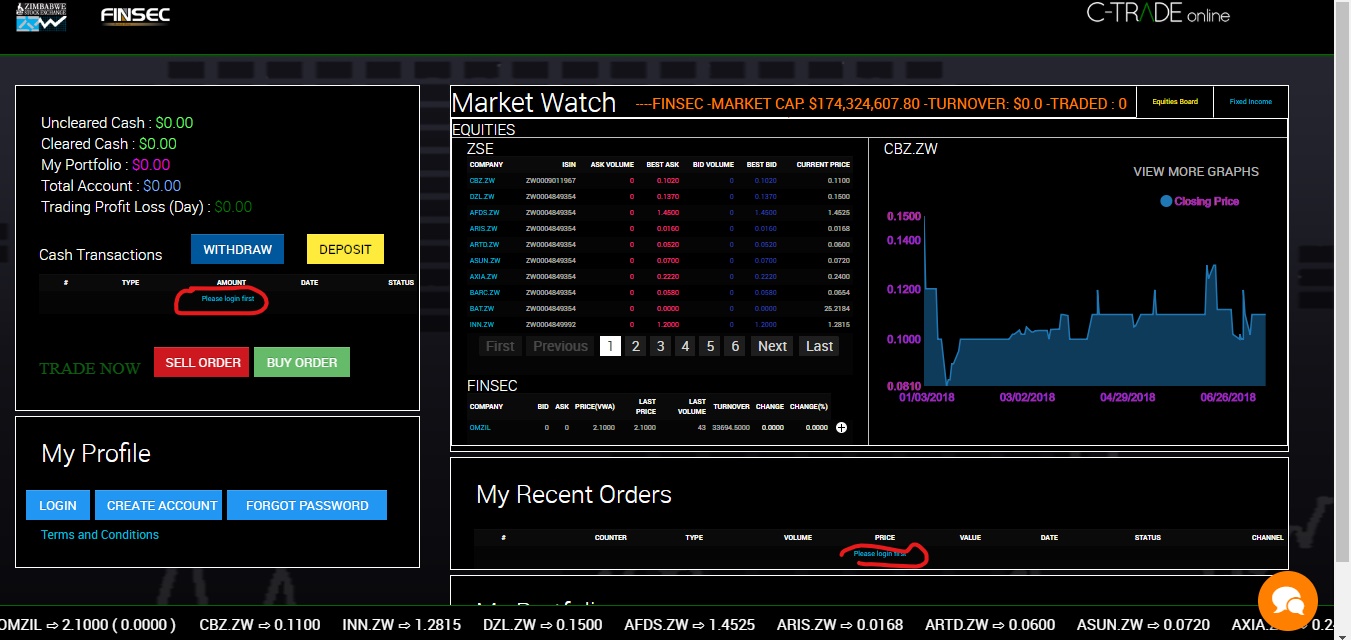Open the live chat bubble icon
Screen dimensions: 1351x640
[x=1287, y=601]
